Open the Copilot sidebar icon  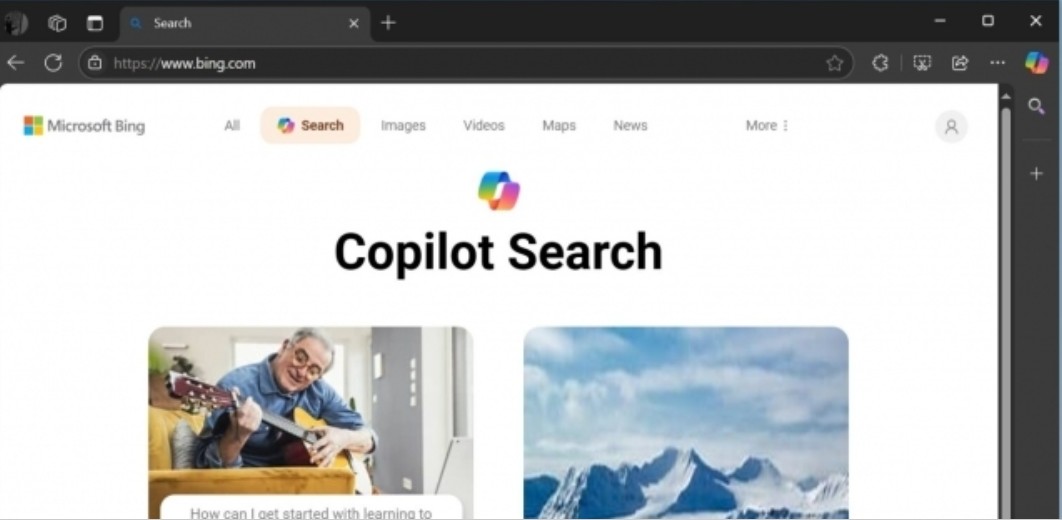(x=1036, y=63)
